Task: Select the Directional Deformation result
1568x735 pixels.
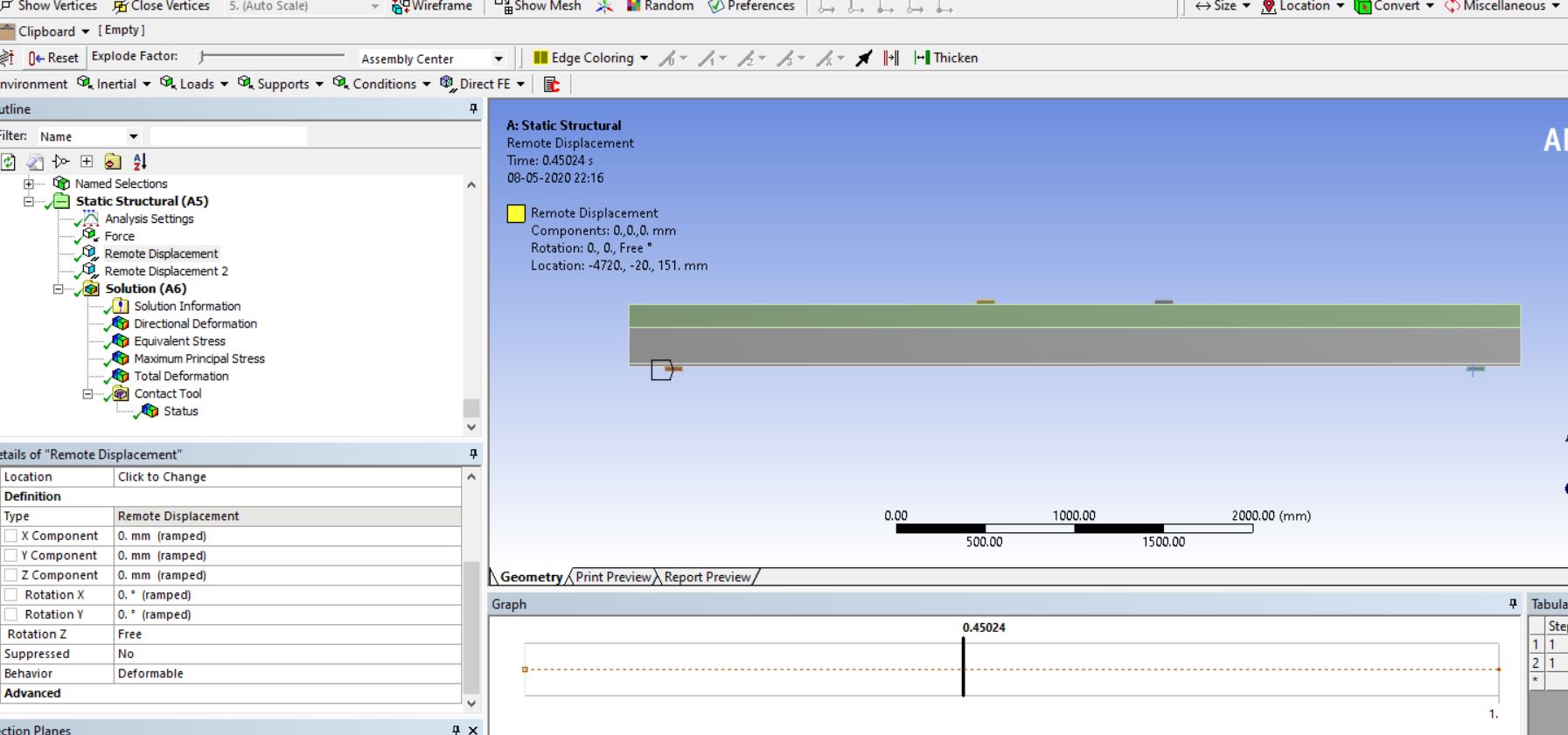Action: (x=195, y=323)
